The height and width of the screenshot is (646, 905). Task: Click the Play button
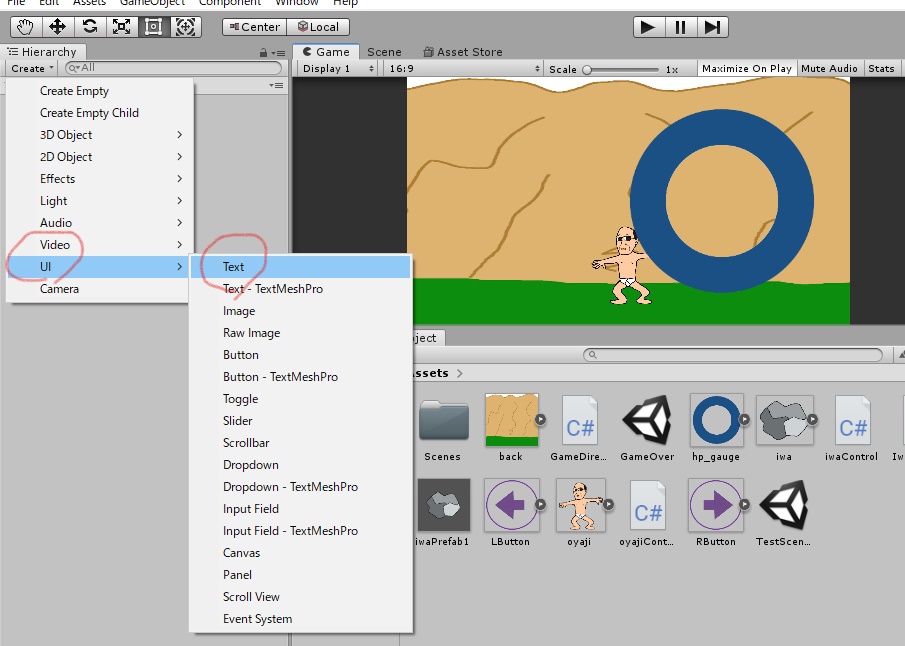[648, 27]
